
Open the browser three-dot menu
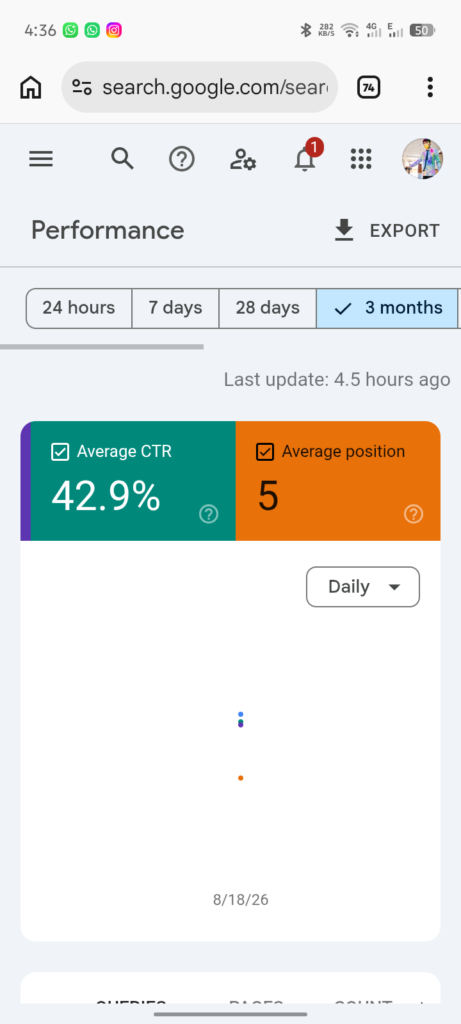tap(430, 87)
